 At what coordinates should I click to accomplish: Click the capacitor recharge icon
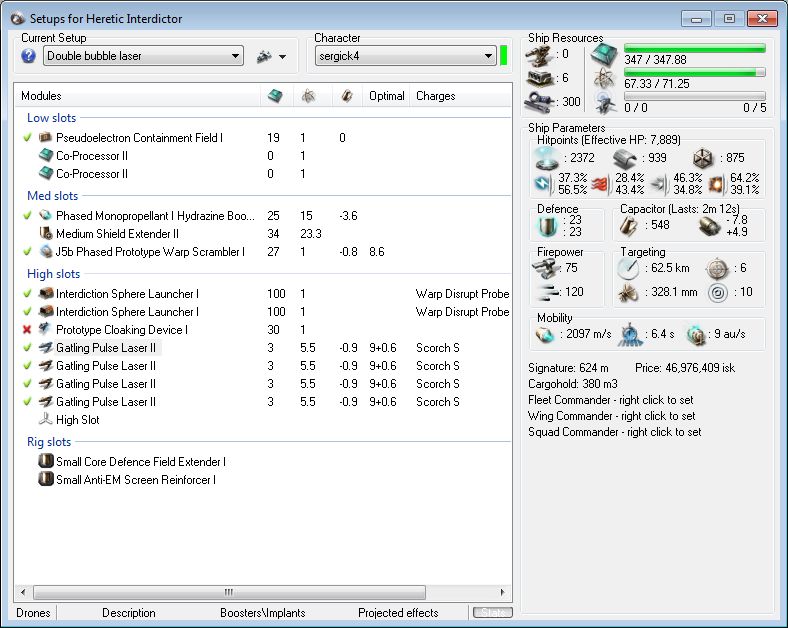[710, 226]
